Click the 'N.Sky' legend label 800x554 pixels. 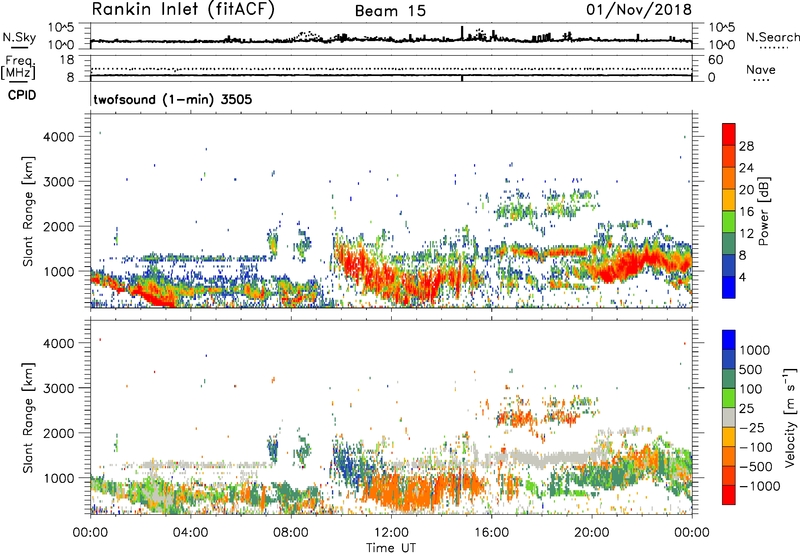19,38
